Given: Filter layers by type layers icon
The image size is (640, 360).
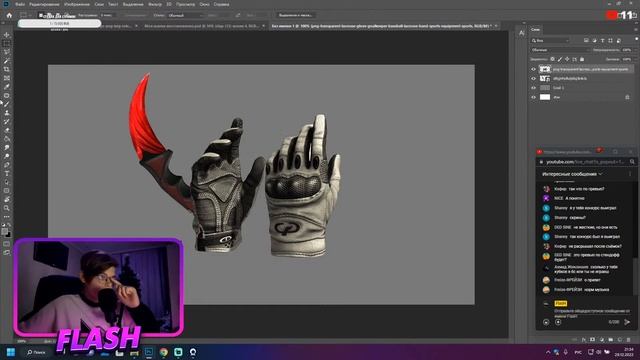Looking at the screenshot, I should (602, 40).
